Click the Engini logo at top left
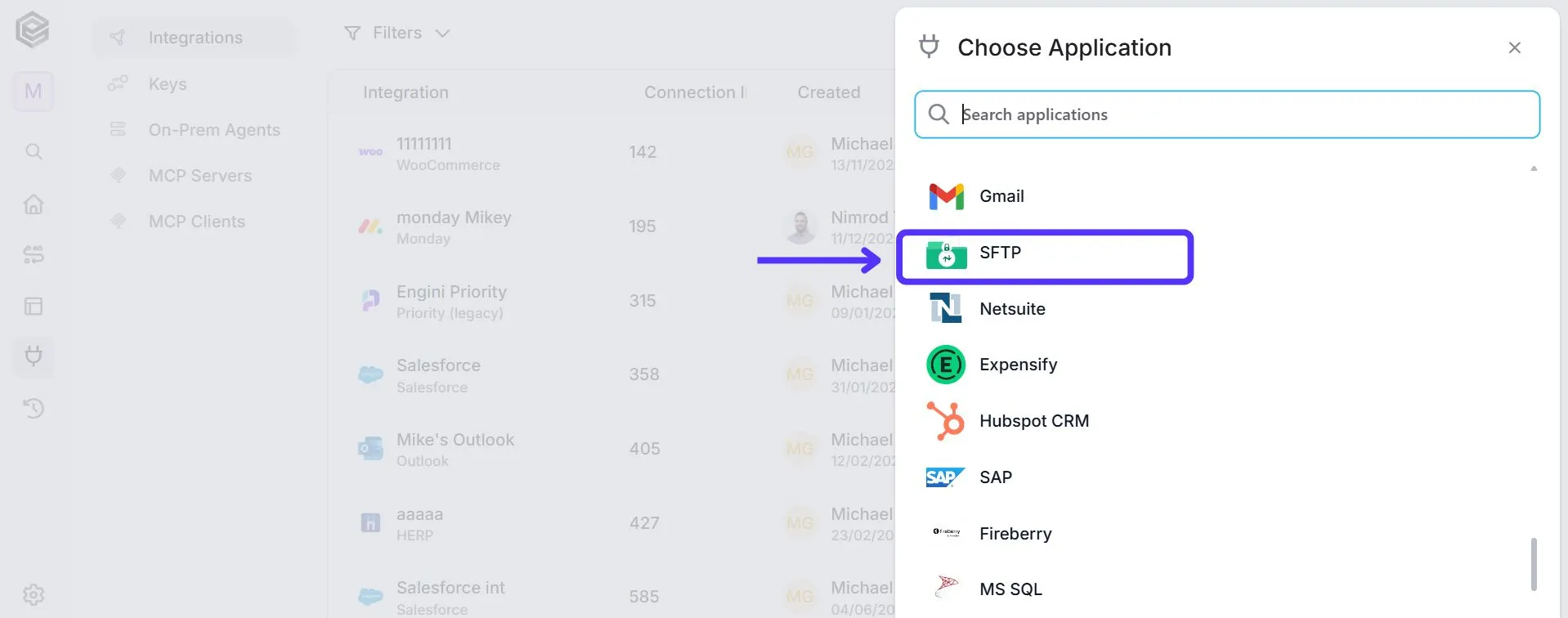The width and height of the screenshot is (1568, 618). [x=33, y=30]
